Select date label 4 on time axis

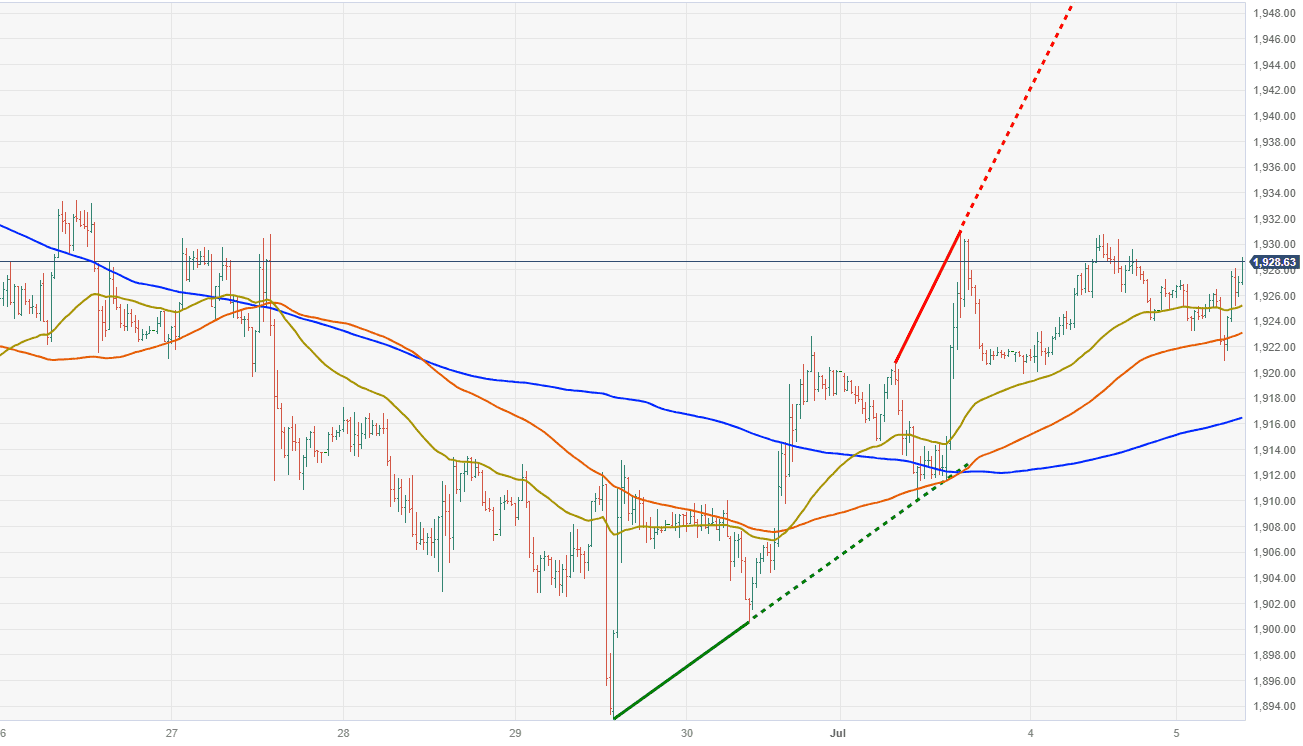1029,732
